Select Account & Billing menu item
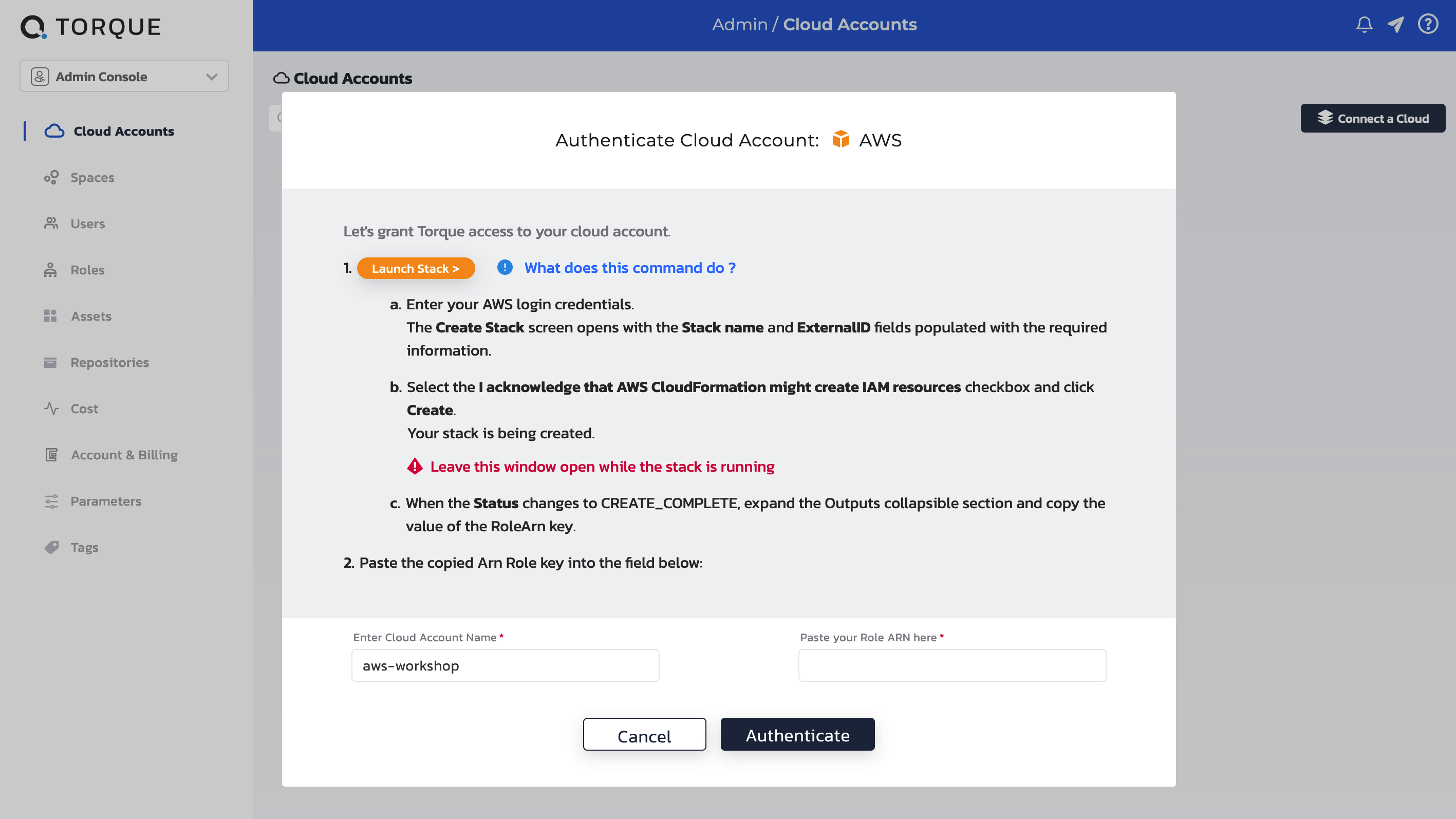This screenshot has width=1456, height=819. coord(124,455)
